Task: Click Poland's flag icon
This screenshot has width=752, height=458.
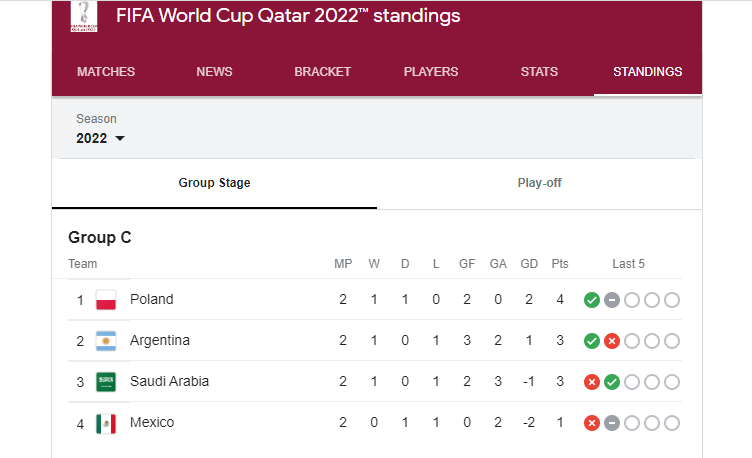Action: [x=106, y=300]
